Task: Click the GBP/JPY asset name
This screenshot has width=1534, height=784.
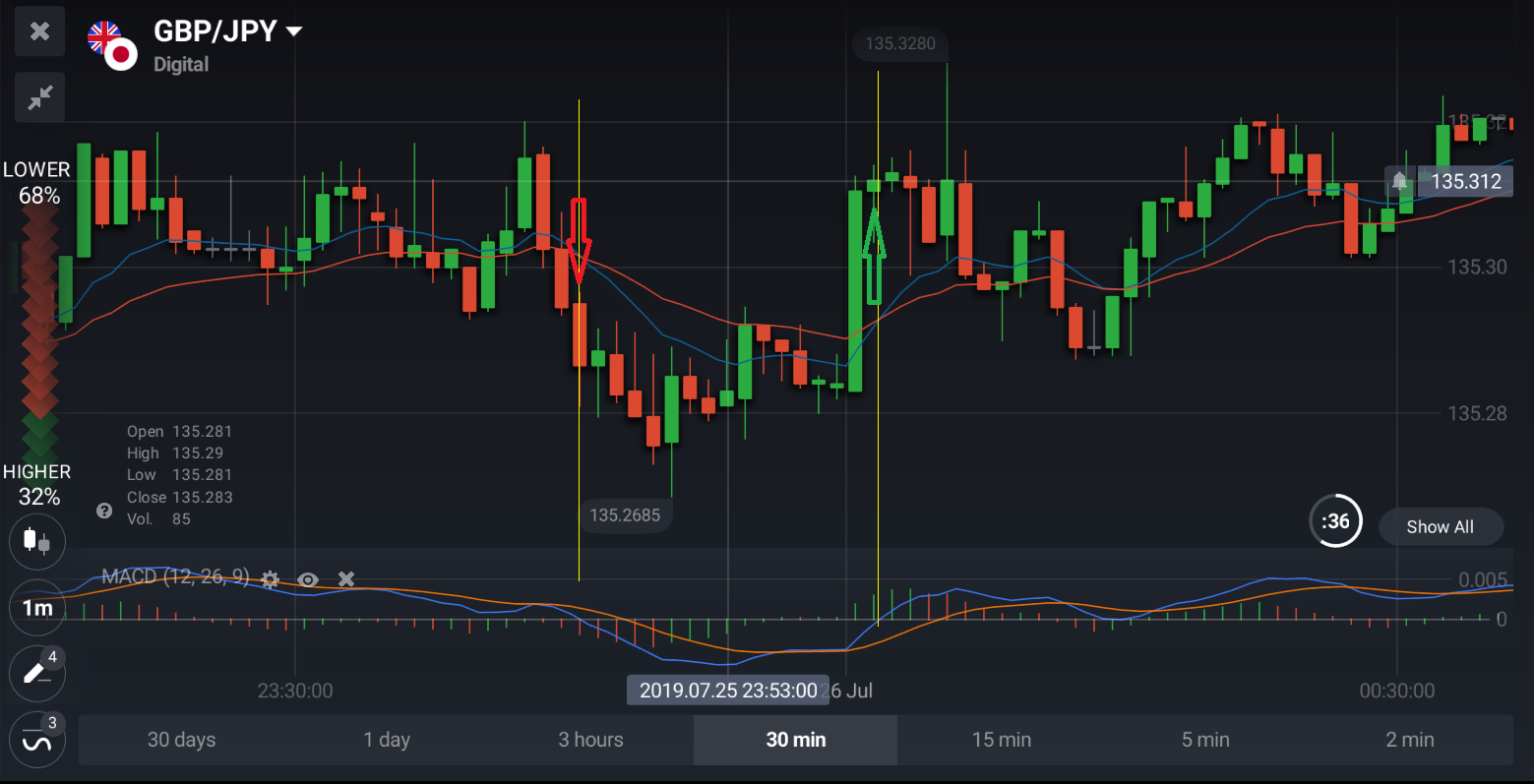Action: pos(215,31)
